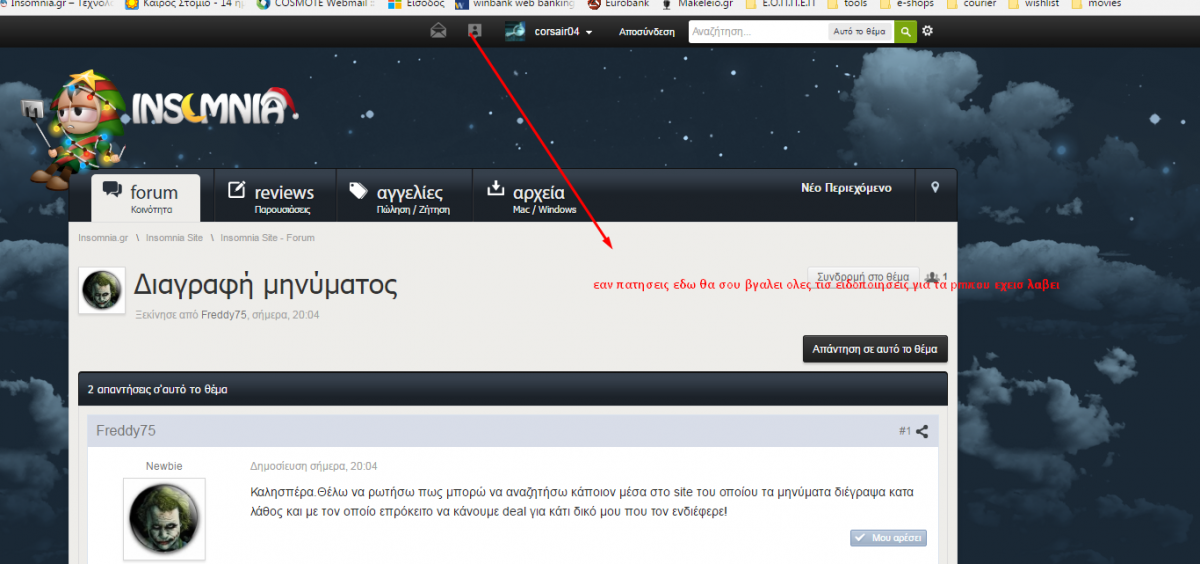This screenshot has width=1200, height=564.
Task: Go to 'Insomnia Site - Forum' breadcrumb
Action: 267,238
